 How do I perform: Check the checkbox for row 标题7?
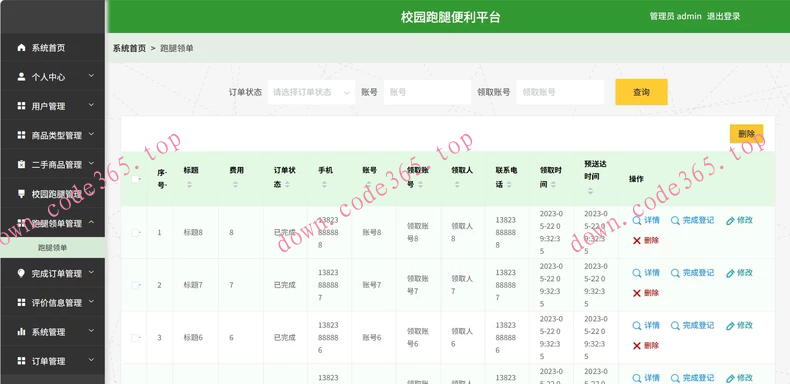[135, 285]
